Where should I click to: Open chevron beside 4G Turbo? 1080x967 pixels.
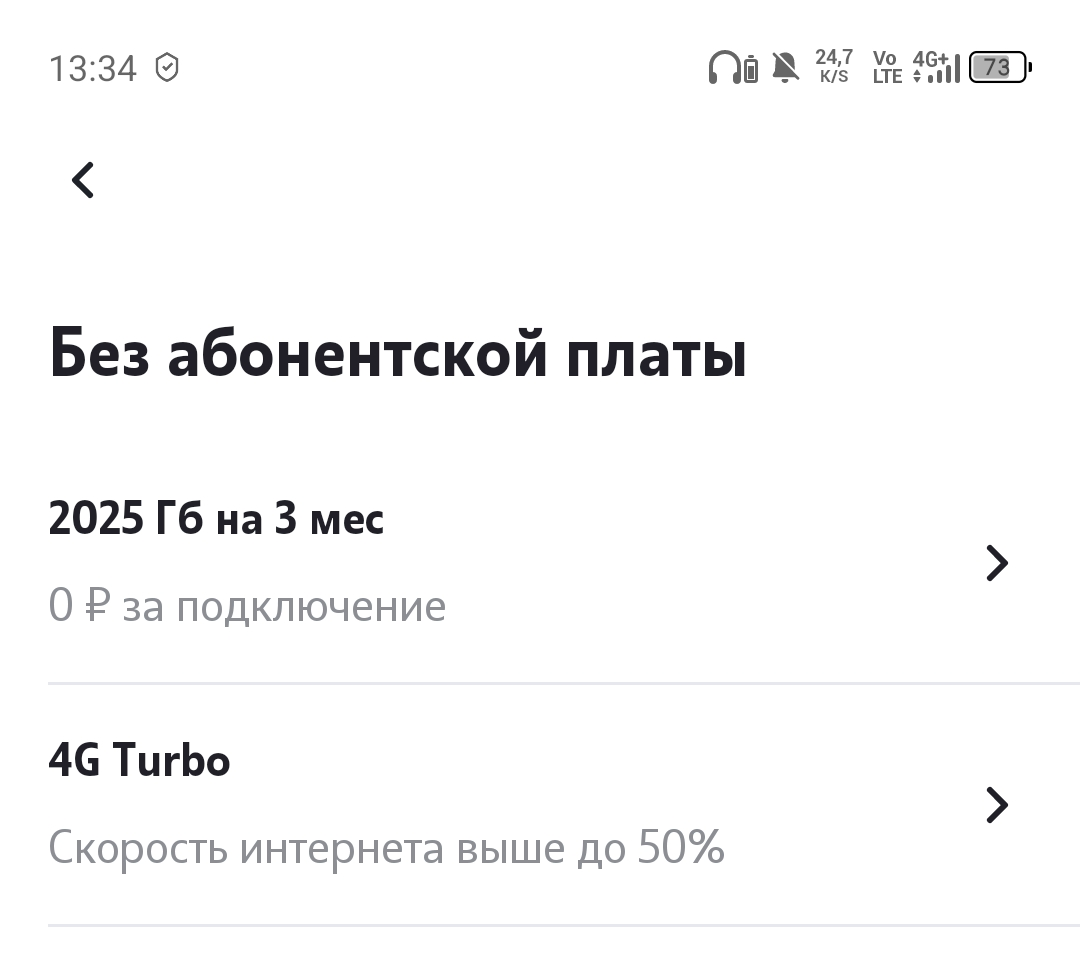click(997, 805)
